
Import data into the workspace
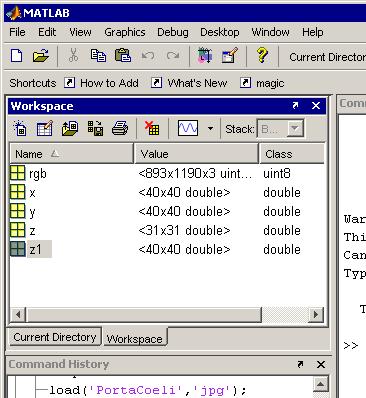click(x=70, y=128)
